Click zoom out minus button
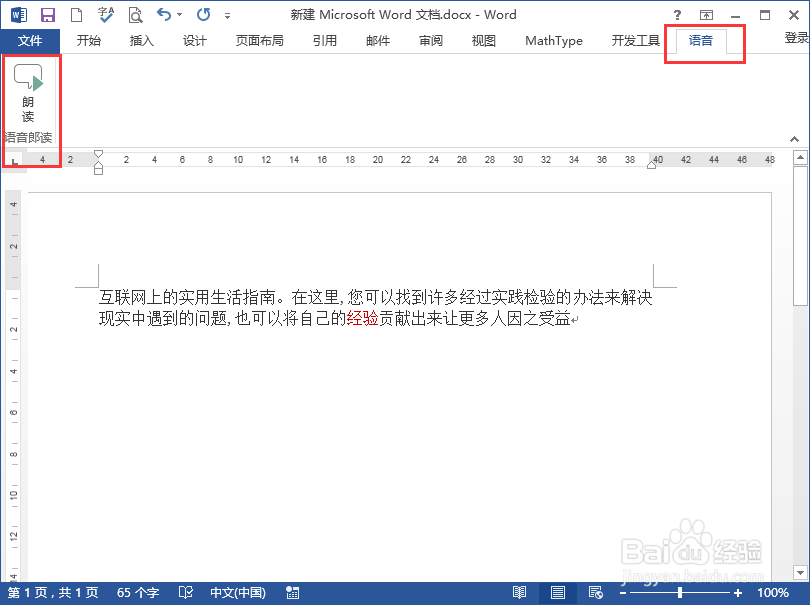This screenshot has width=810, height=605. click(x=623, y=593)
